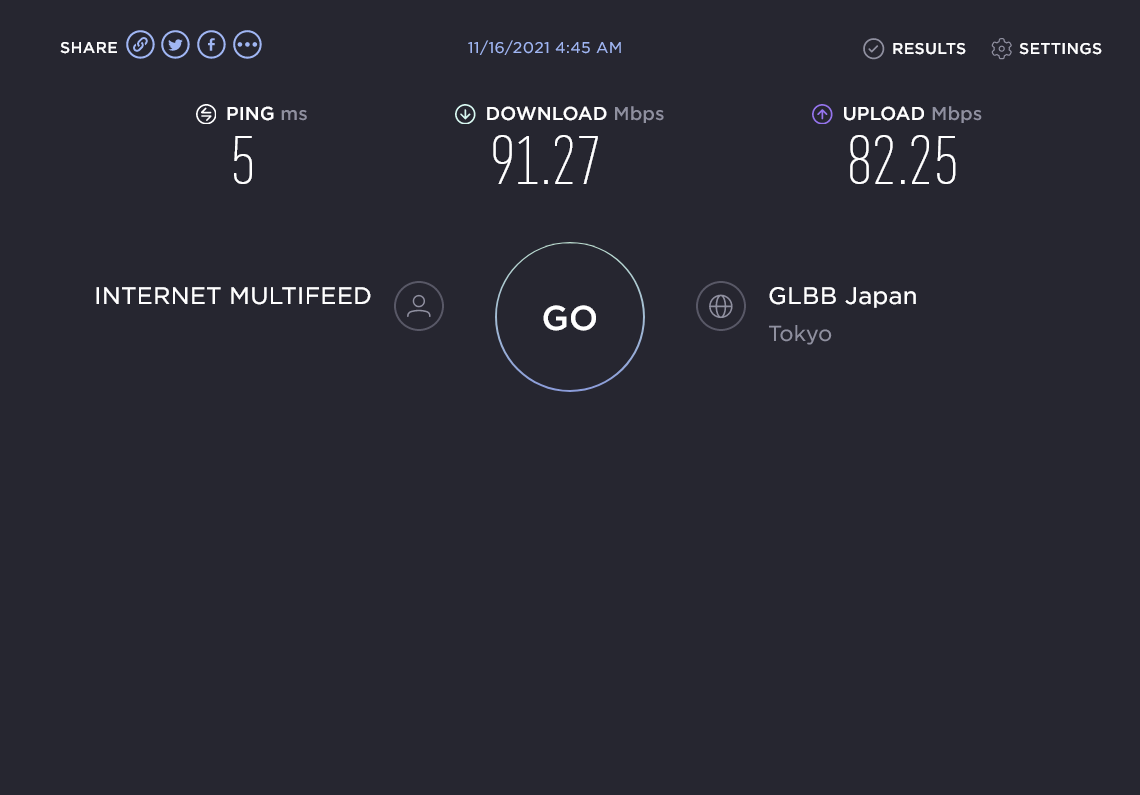The width and height of the screenshot is (1140, 795).
Task: Click the INTERNET MULTIFEED provider name
Action: click(x=233, y=296)
